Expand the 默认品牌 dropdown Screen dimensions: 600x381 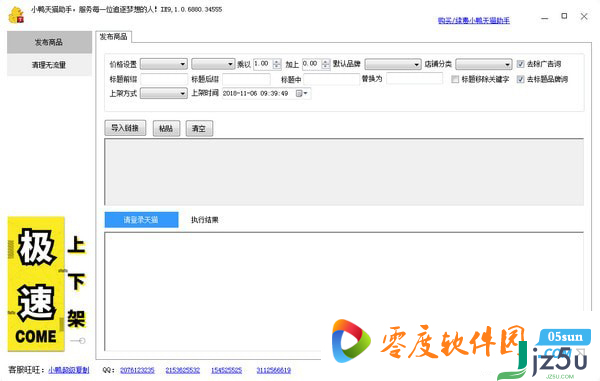pyautogui.click(x=393, y=64)
